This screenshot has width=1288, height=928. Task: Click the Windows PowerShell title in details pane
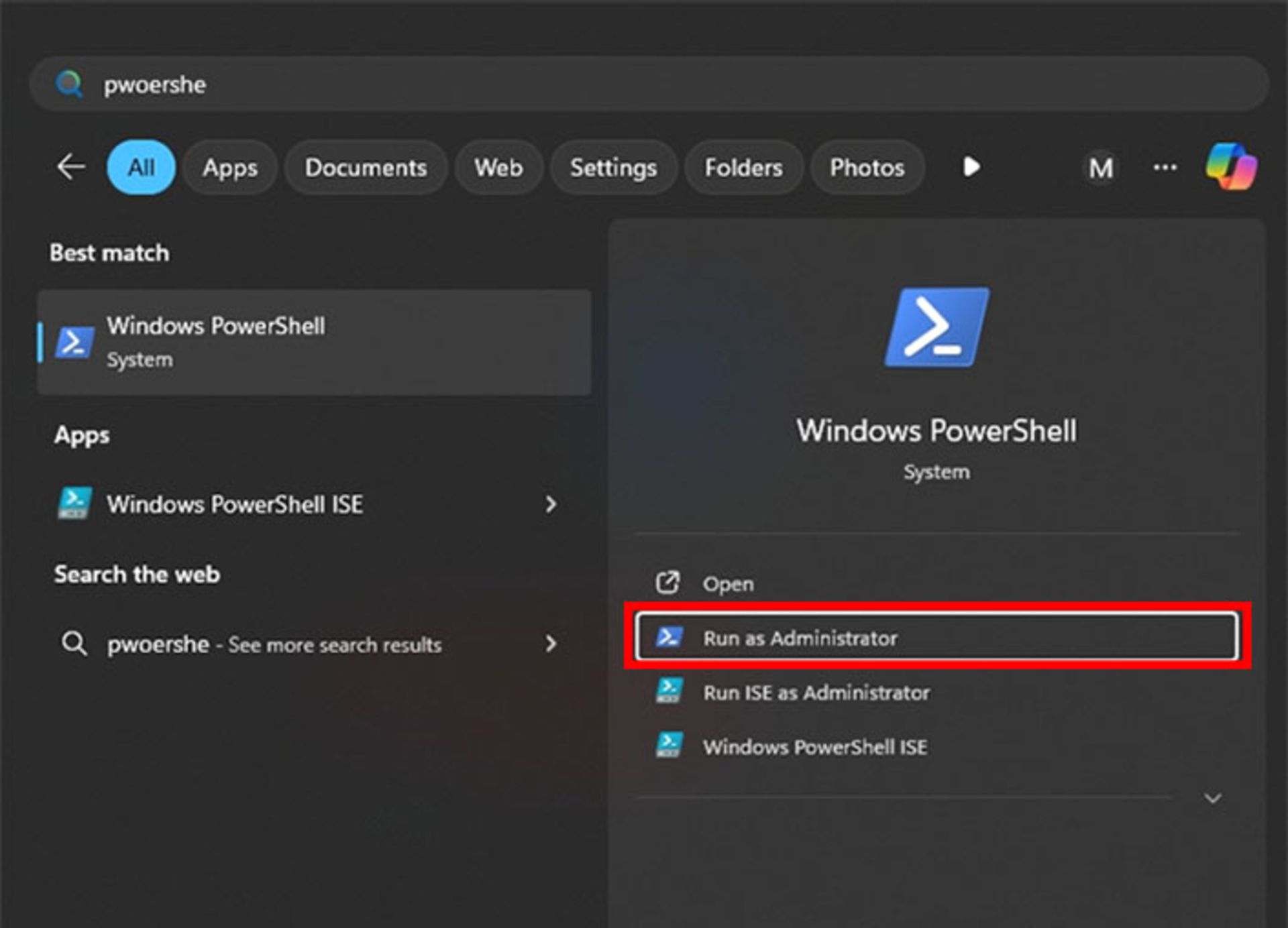[936, 430]
